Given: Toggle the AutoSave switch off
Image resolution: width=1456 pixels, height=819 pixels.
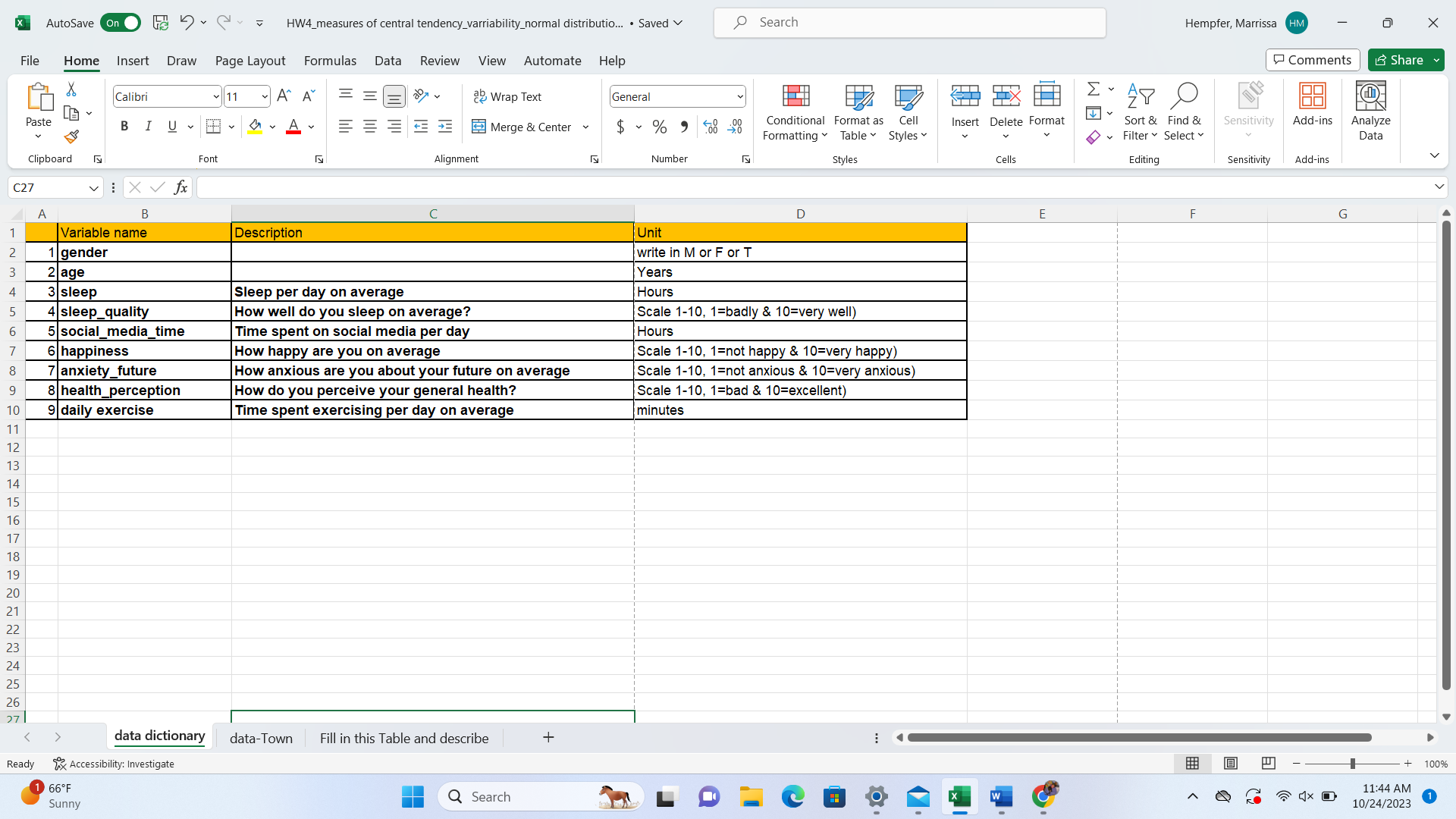Looking at the screenshot, I should (x=121, y=23).
